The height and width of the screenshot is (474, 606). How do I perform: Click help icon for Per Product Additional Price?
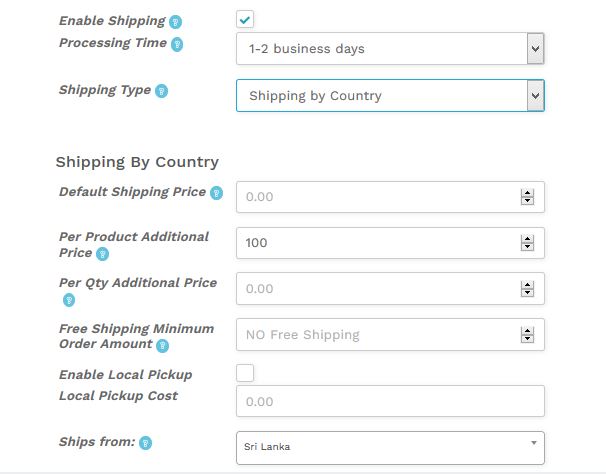(102, 254)
